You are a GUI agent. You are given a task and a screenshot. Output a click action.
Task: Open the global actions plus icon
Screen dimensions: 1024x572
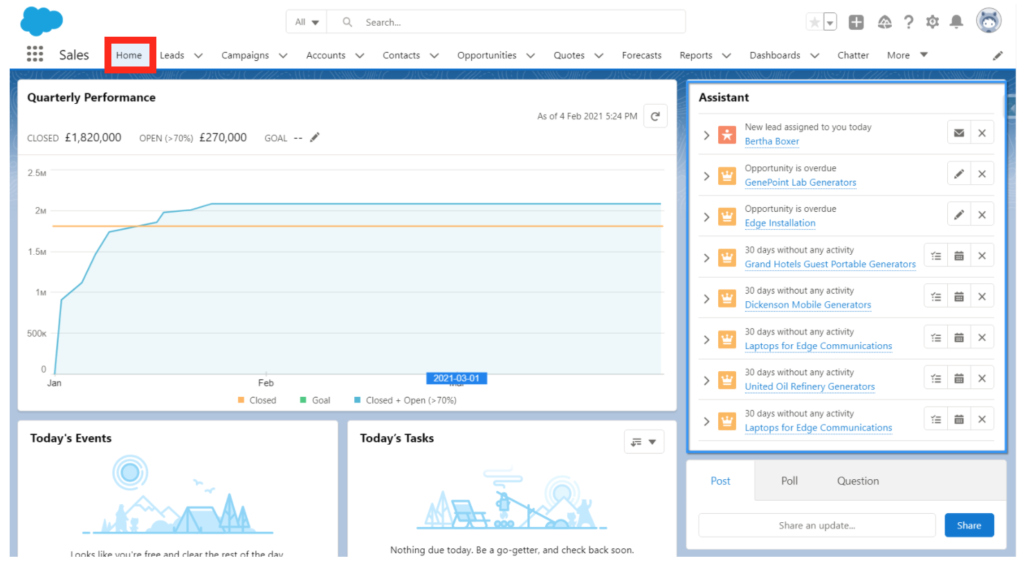[x=856, y=22]
